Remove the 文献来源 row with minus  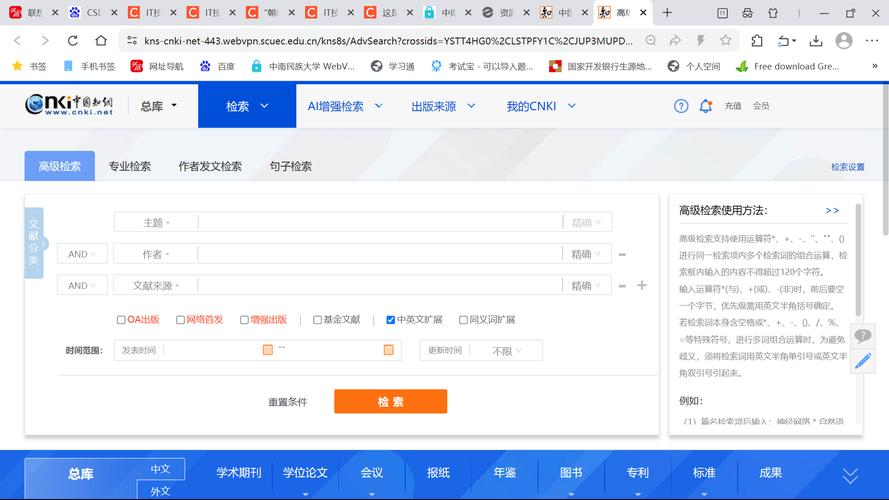click(x=622, y=286)
